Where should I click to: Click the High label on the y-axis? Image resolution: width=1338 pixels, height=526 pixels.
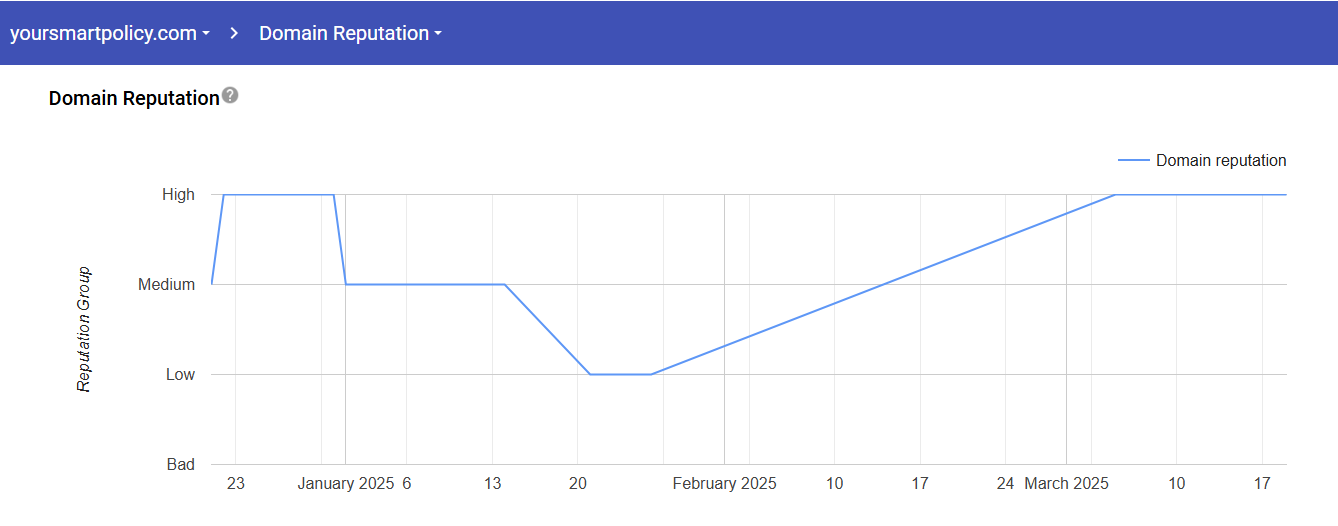pyautogui.click(x=178, y=195)
